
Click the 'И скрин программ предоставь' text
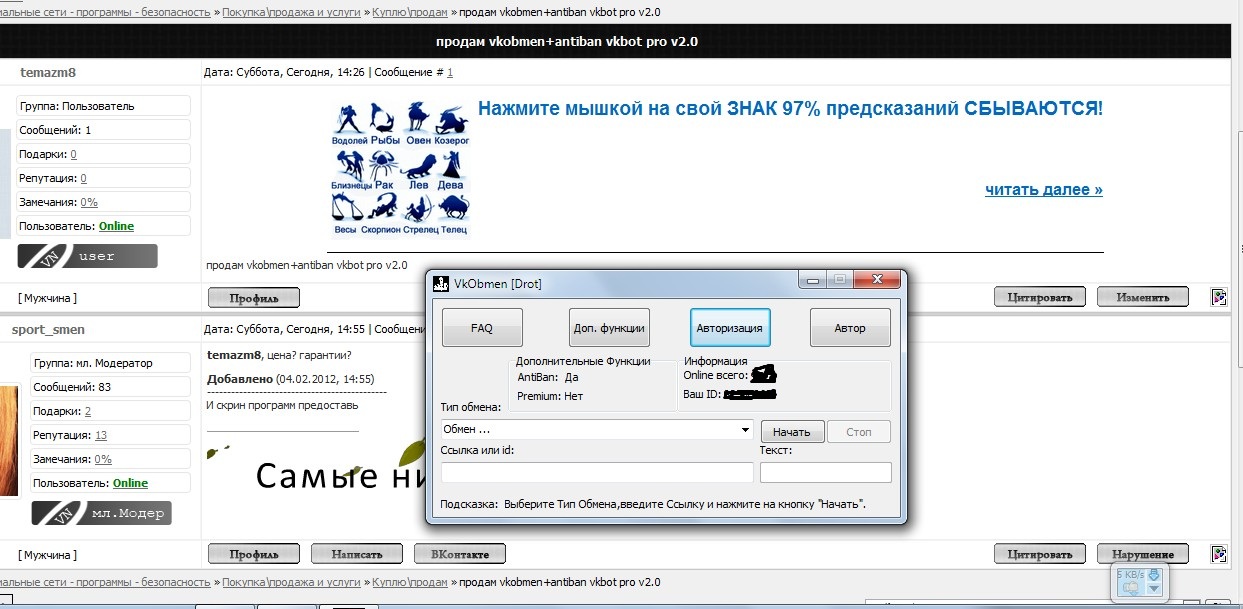click(x=282, y=405)
